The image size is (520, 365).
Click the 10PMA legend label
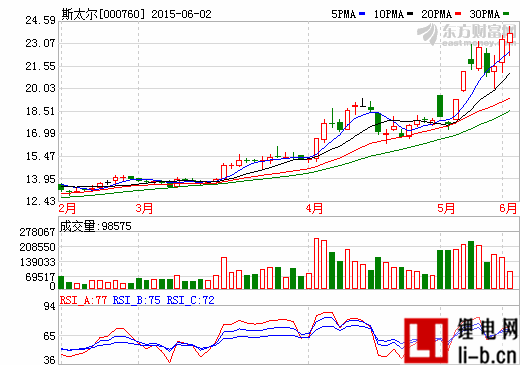coord(389,14)
